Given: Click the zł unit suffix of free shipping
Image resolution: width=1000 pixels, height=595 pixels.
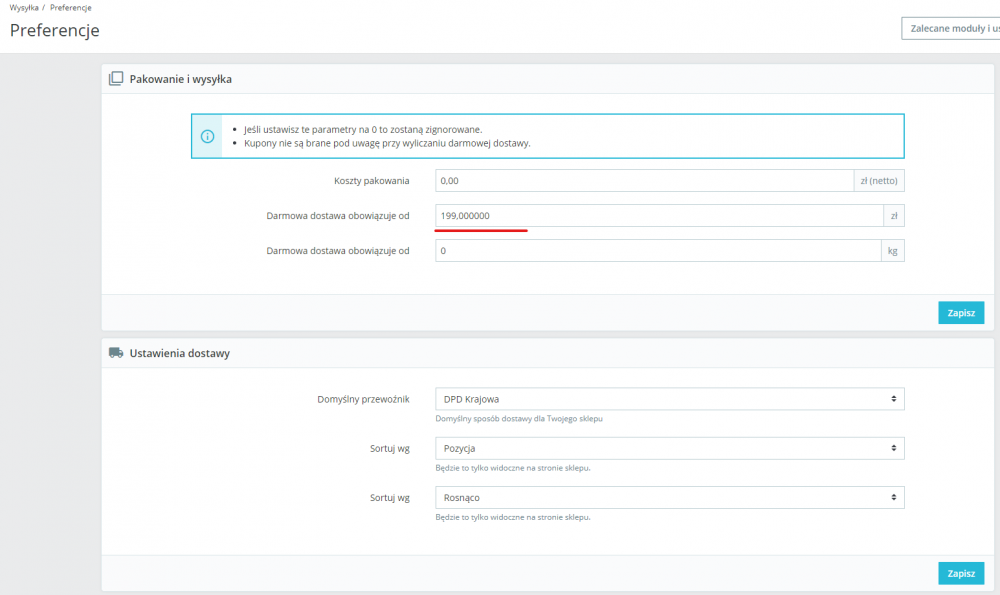Looking at the screenshot, I should pyautogui.click(x=893, y=216).
